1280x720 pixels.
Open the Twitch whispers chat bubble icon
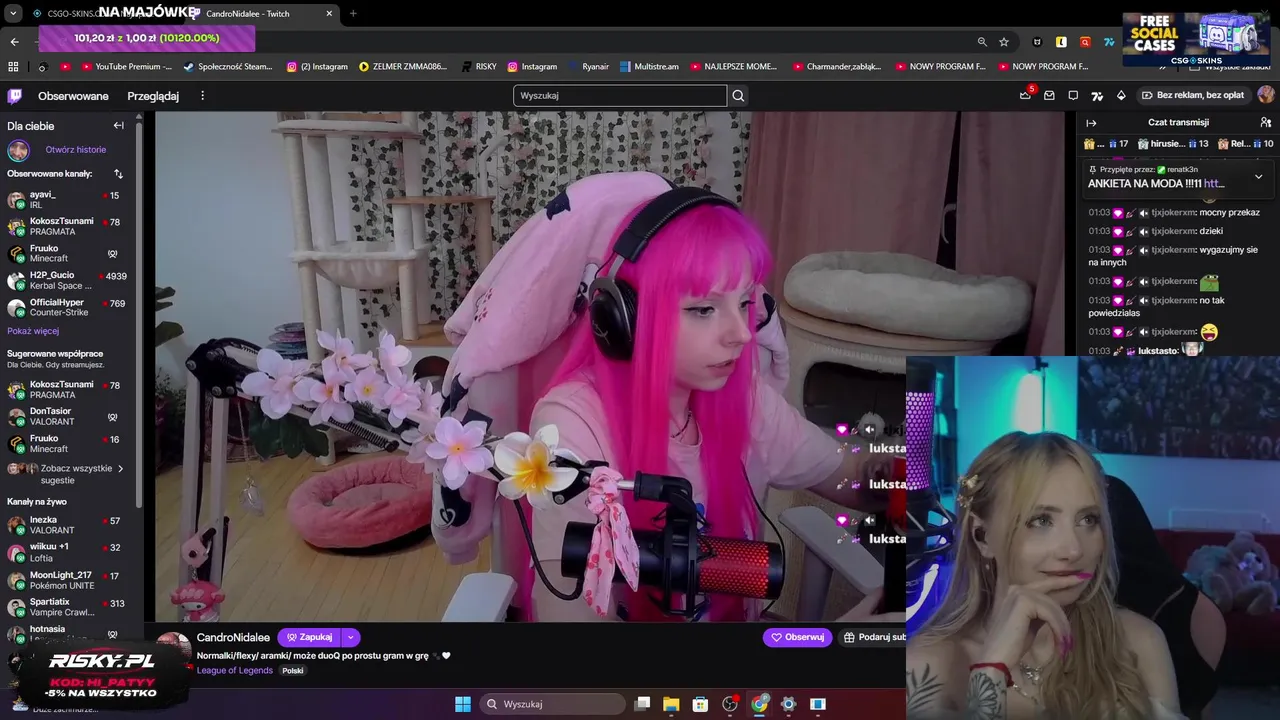pos(1073,96)
